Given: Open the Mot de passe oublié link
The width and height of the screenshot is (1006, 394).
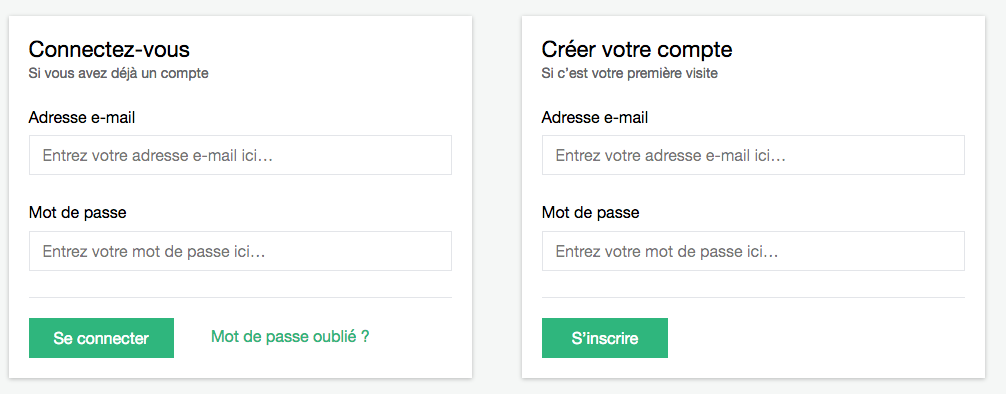Looking at the screenshot, I should (290, 336).
